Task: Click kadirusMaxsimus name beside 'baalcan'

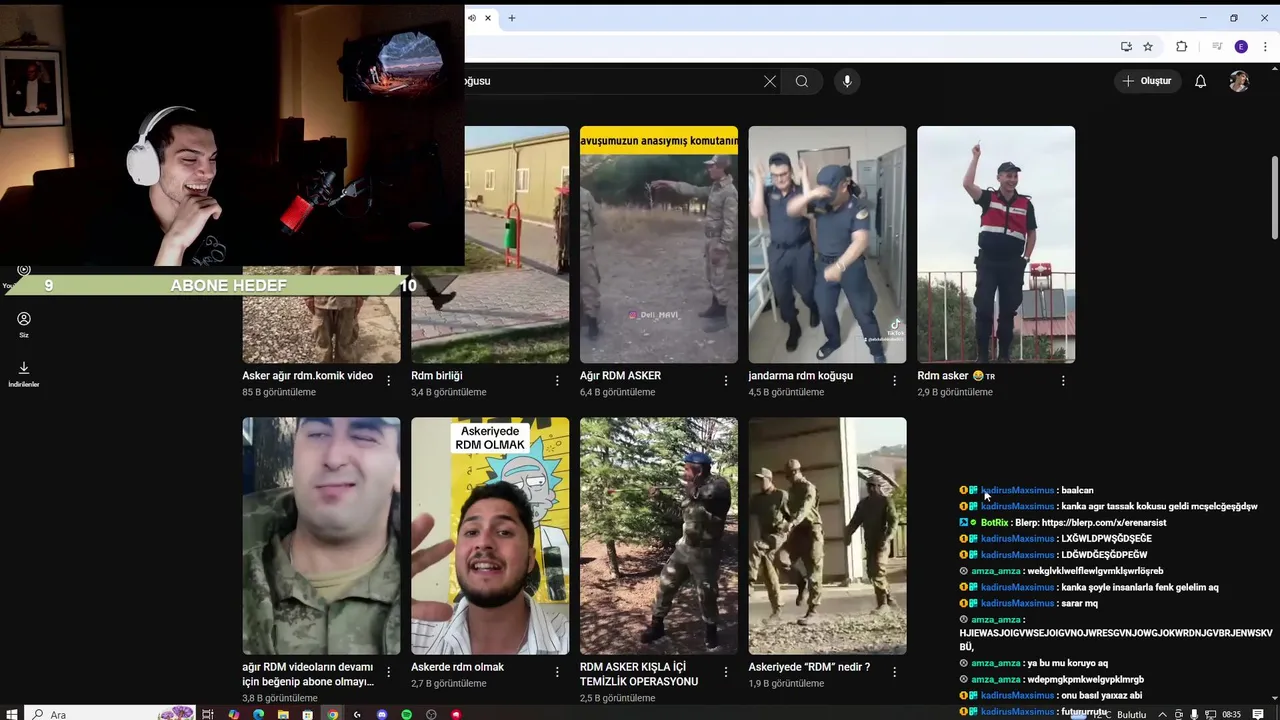Action: pos(1017,490)
